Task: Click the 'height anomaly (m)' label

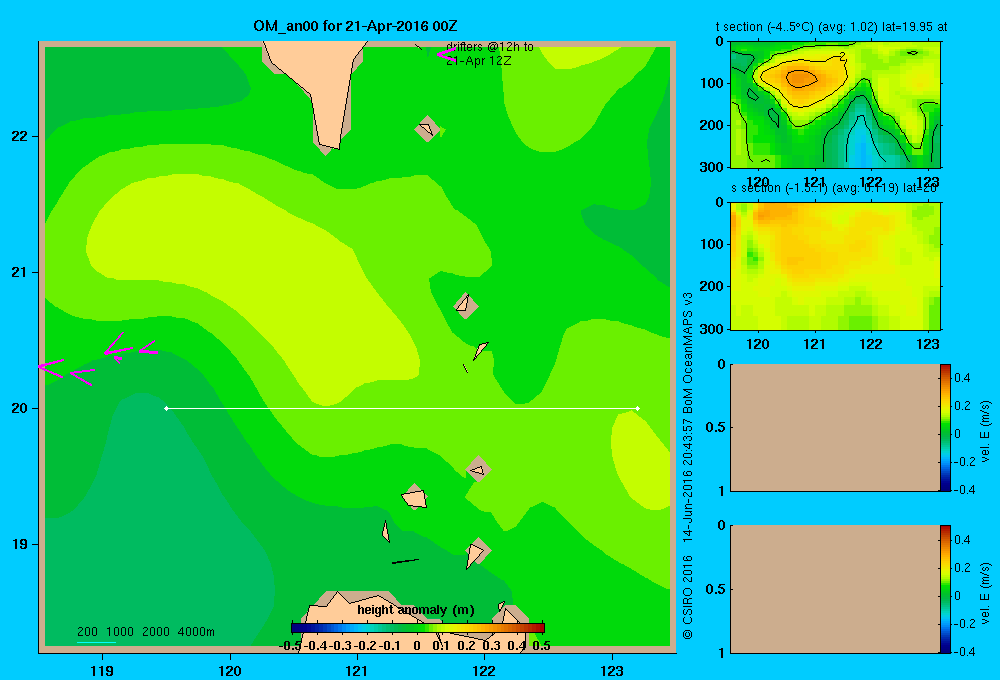Action: 415,610
